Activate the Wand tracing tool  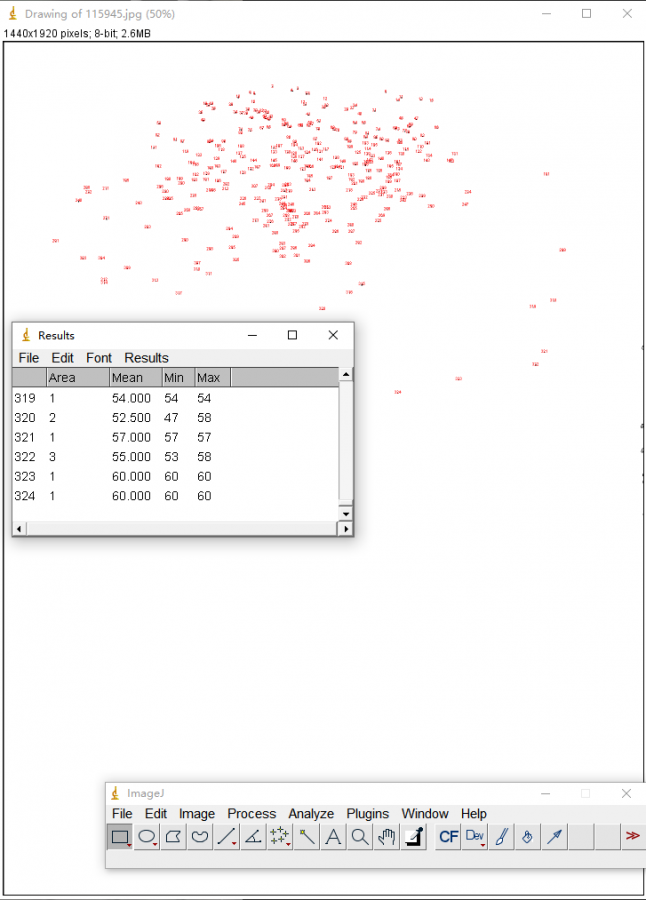click(307, 837)
